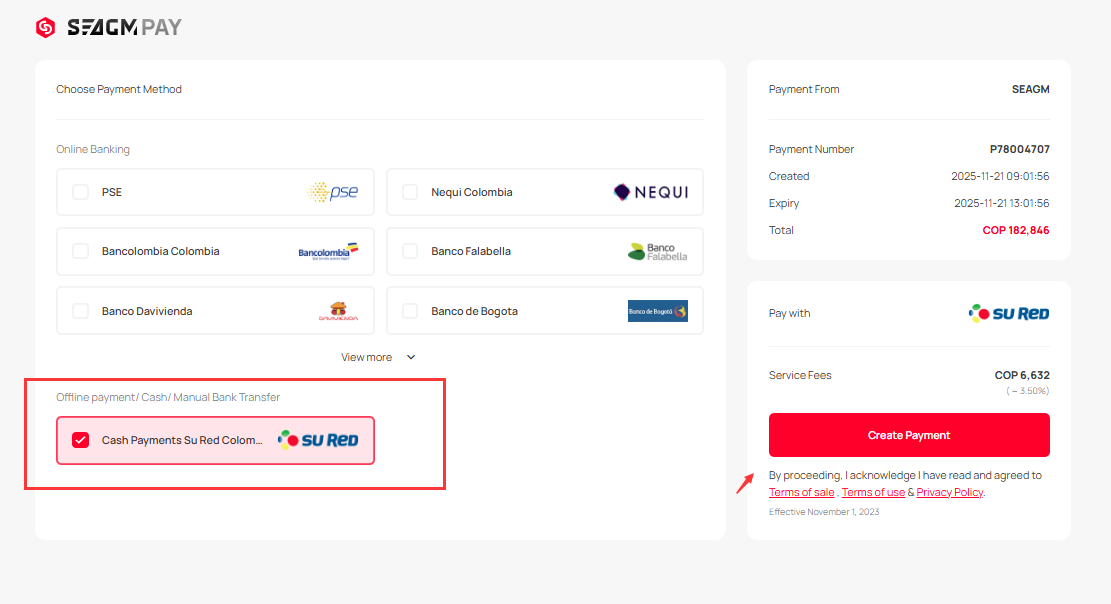Tick the Nequi Colombia checkbox
The image size is (1111, 604).
410,192
